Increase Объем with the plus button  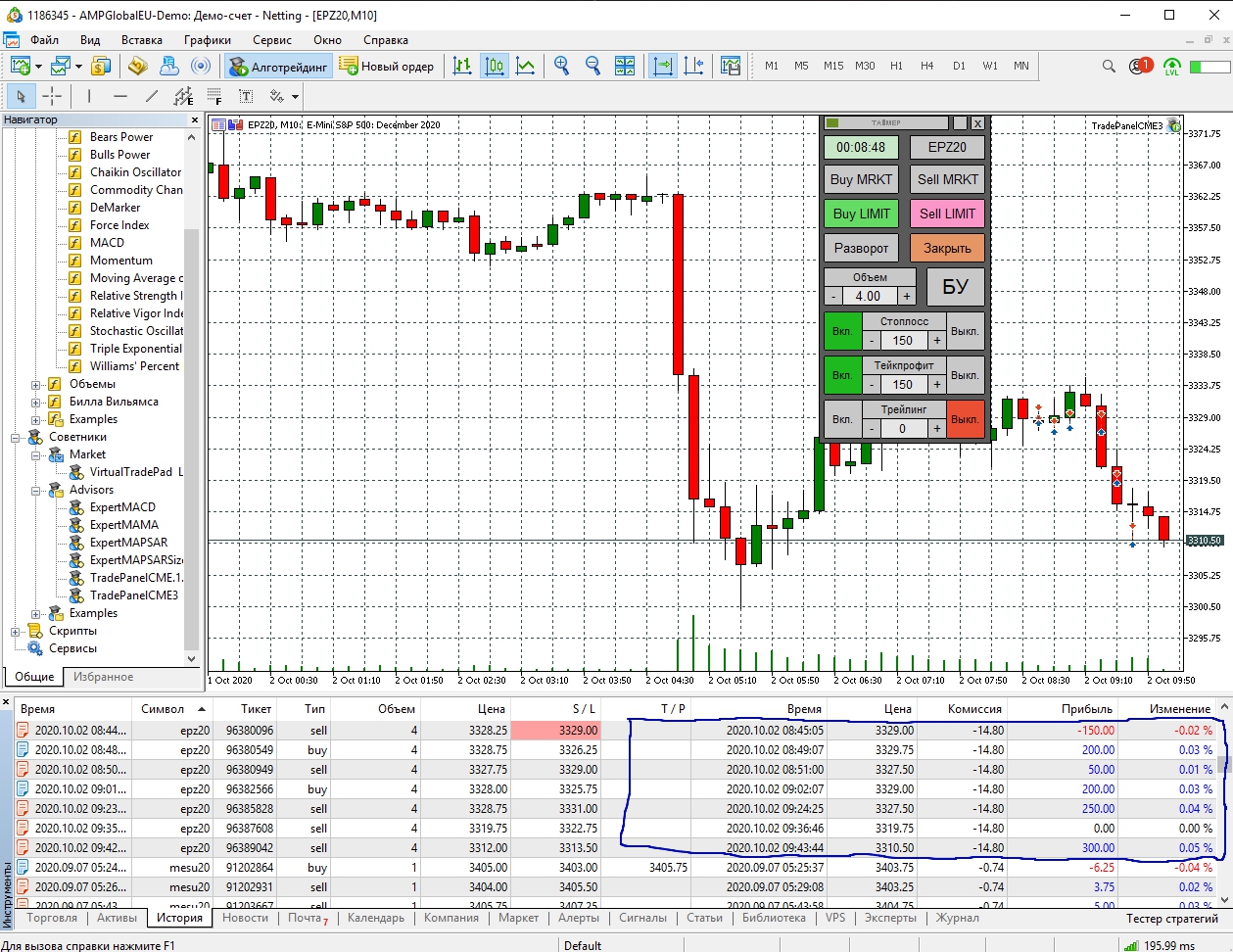click(906, 296)
